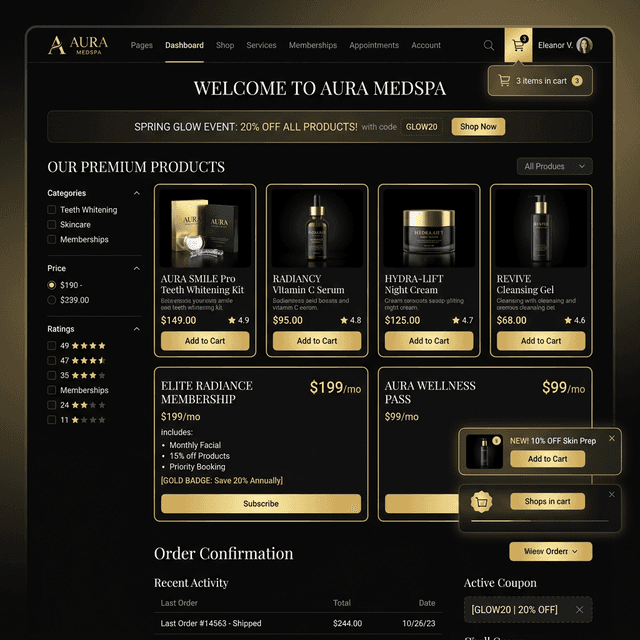This screenshot has height=640, width=640.
Task: Check the Skincare category box
Action: pyautogui.click(x=51, y=224)
